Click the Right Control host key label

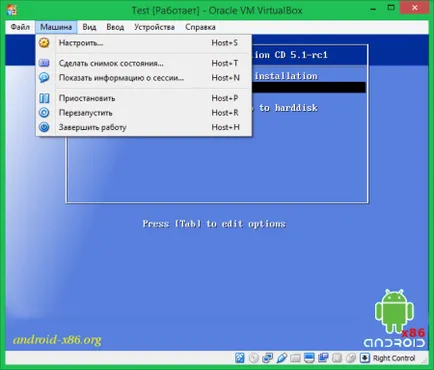point(394,358)
